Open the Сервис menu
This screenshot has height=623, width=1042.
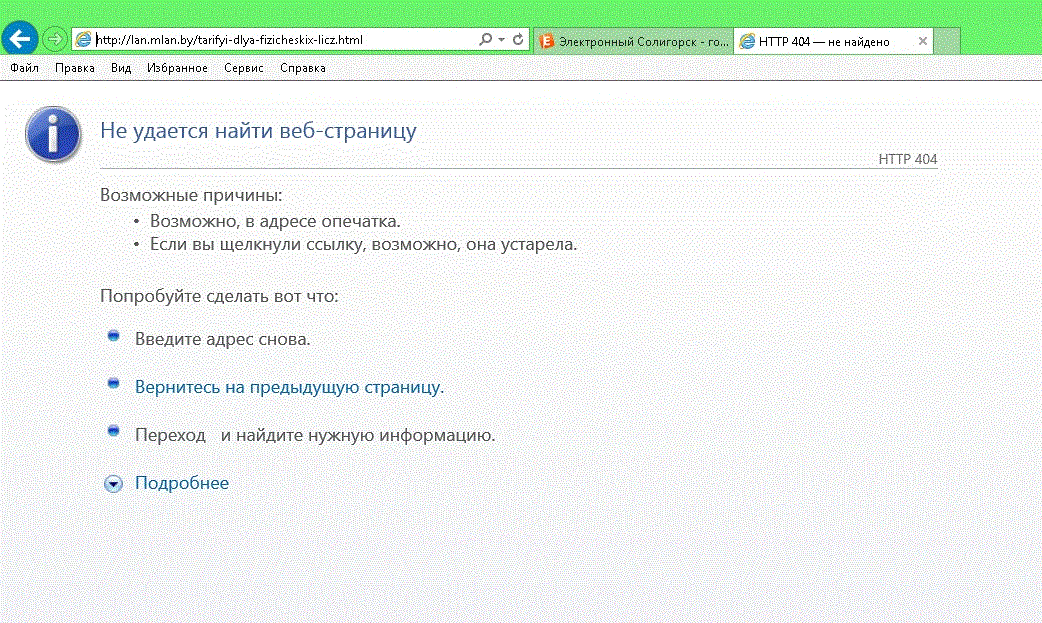coord(244,68)
